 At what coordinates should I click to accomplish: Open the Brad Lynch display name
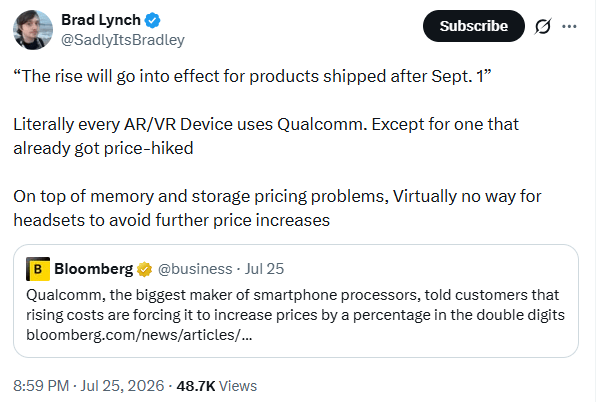tap(101, 20)
